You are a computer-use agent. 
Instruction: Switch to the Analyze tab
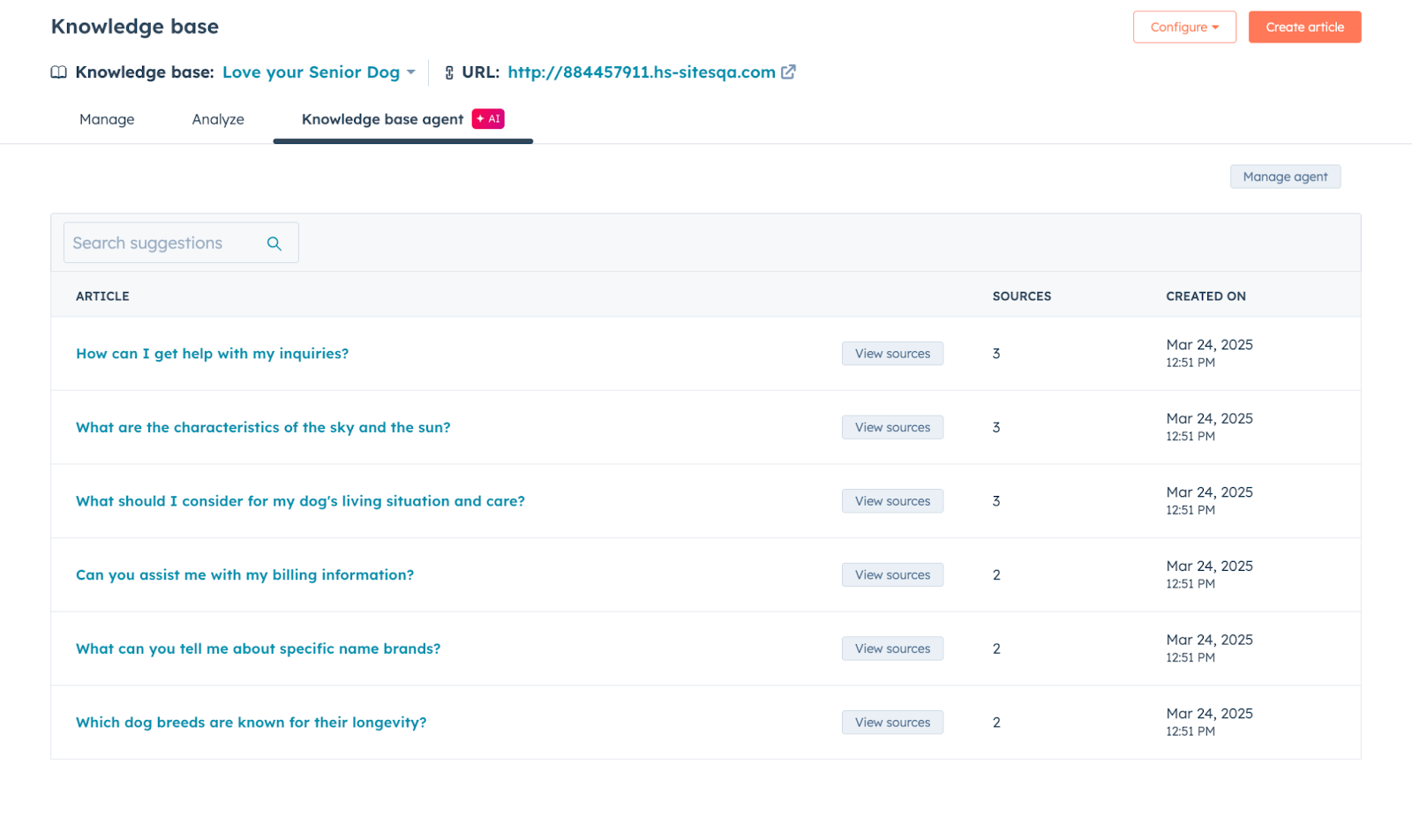click(218, 119)
